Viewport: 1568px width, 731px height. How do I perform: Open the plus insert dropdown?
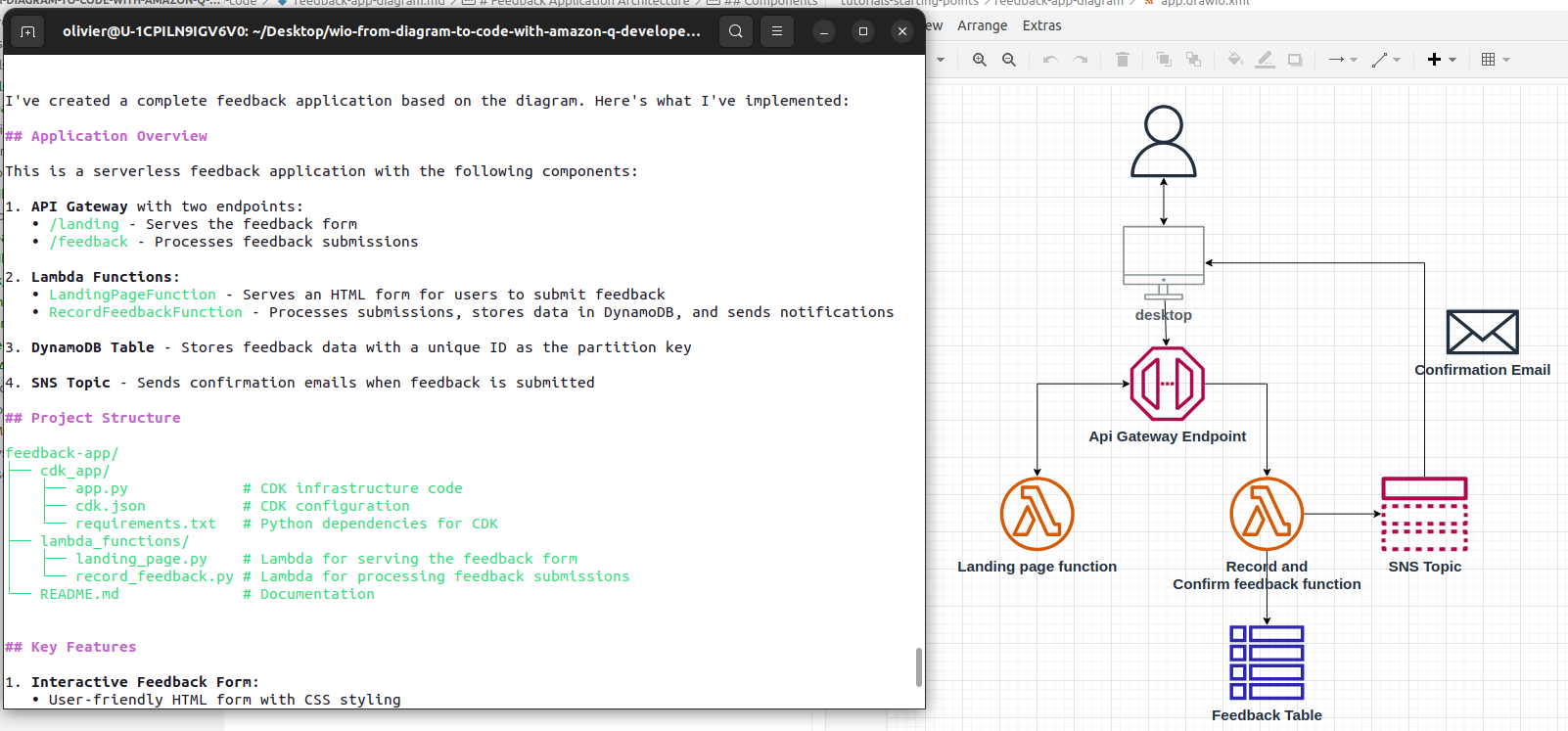coord(1442,60)
